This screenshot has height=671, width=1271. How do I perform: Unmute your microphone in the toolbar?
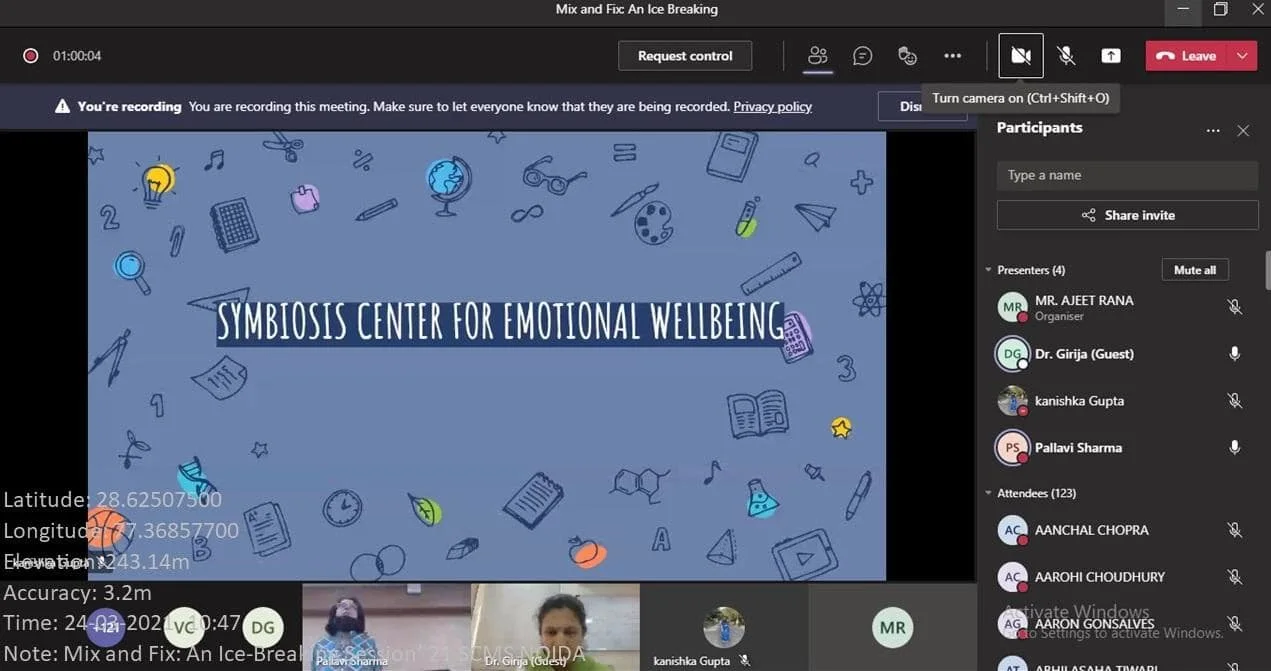coord(1067,56)
